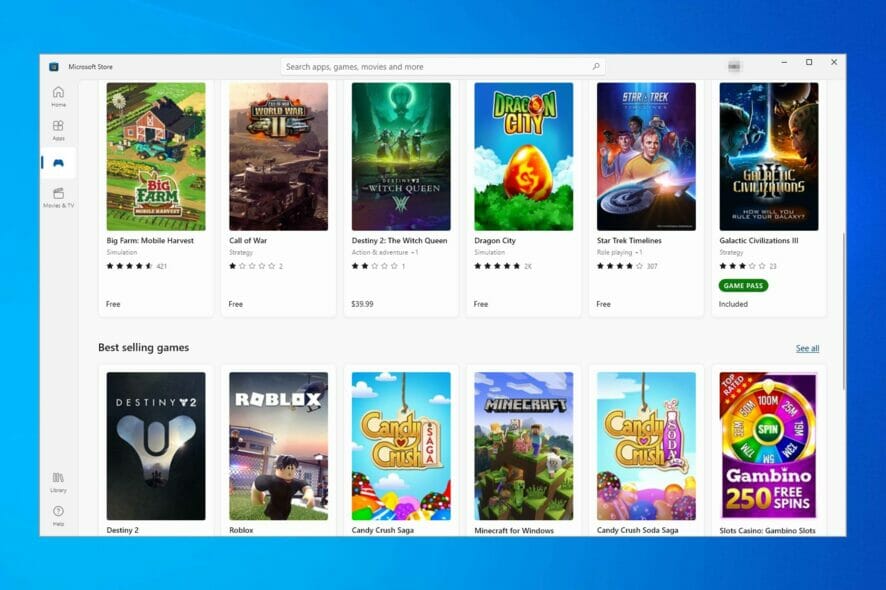
Task: Open Movies & TV section
Action: 58,198
